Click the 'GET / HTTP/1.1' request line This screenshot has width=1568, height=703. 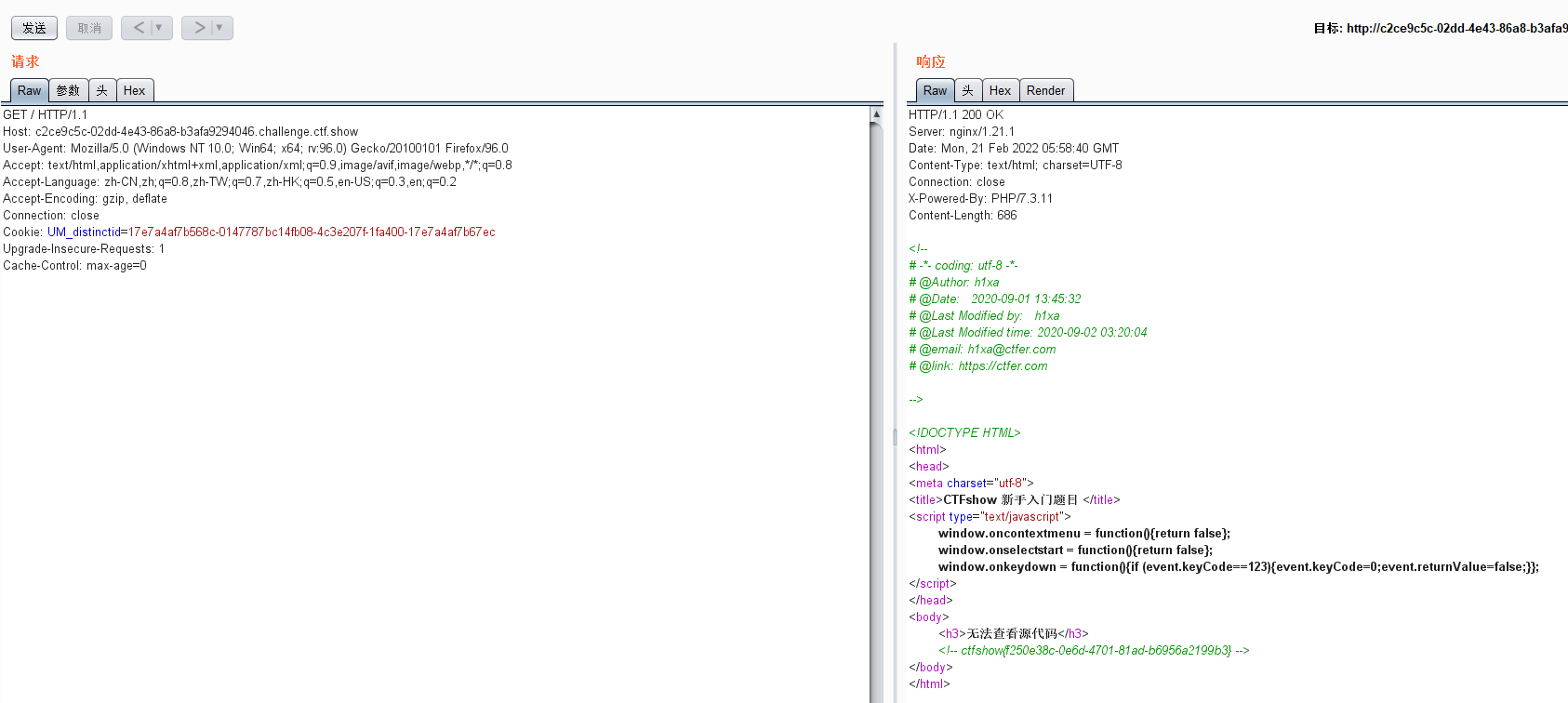[x=46, y=114]
